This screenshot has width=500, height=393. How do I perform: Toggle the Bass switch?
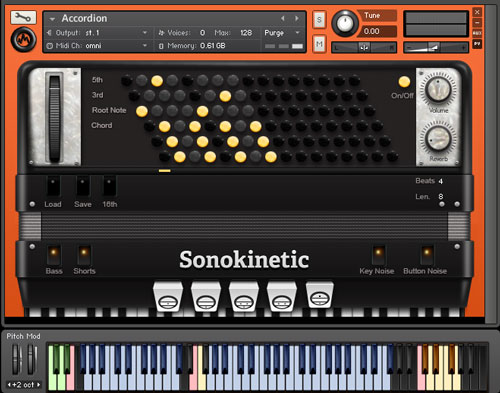click(53, 255)
